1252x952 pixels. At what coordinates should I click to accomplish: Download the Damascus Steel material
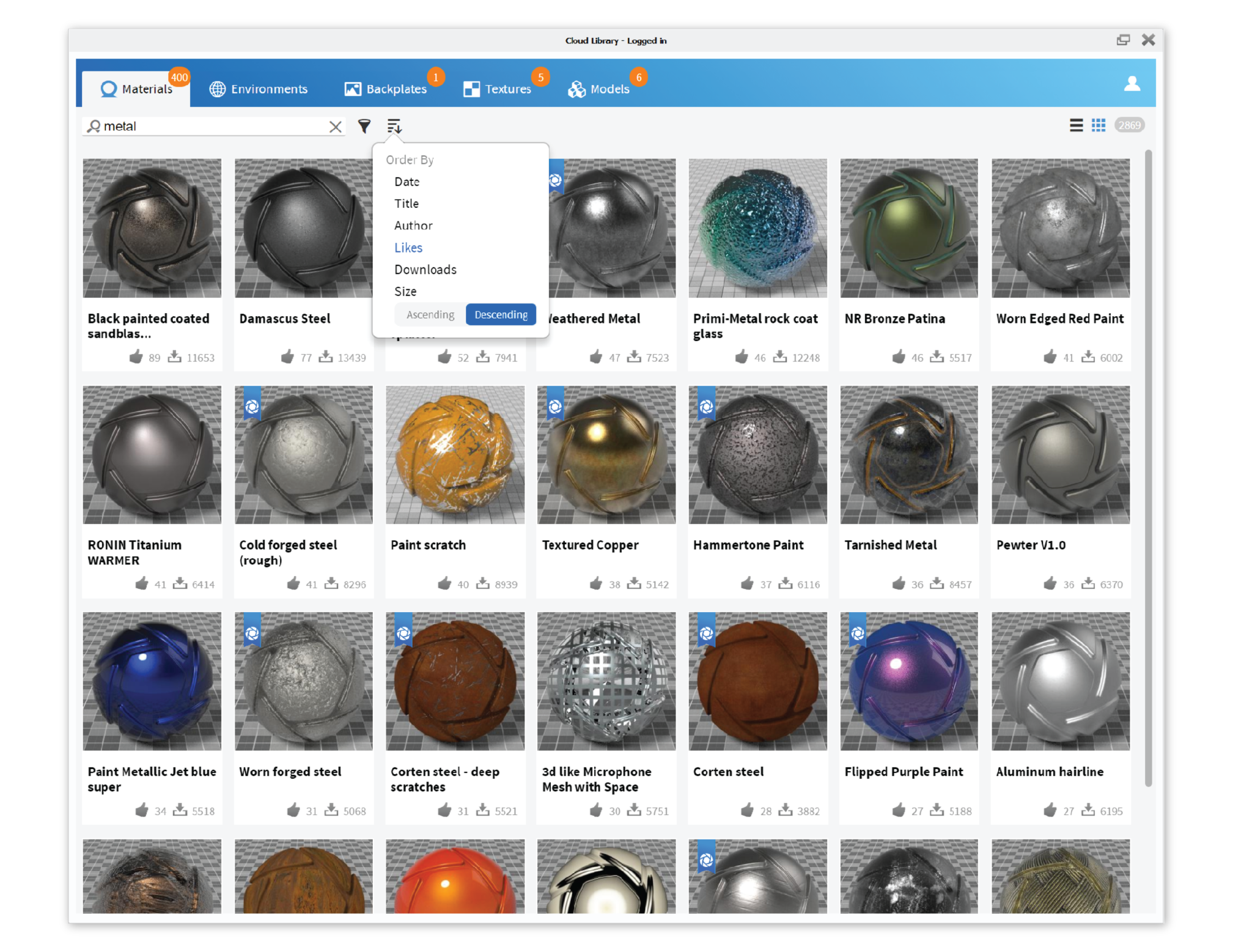tap(326, 357)
